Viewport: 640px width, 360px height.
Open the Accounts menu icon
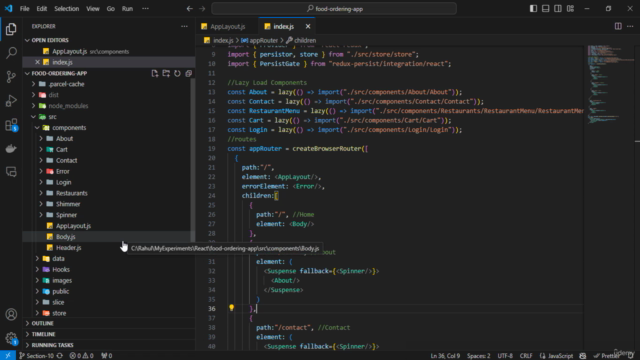coord(11,314)
